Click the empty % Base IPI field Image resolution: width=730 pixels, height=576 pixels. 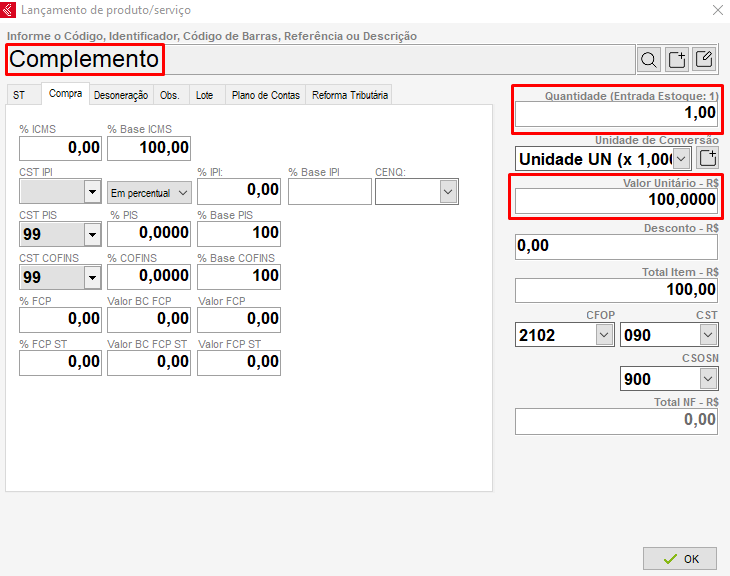pos(330,191)
